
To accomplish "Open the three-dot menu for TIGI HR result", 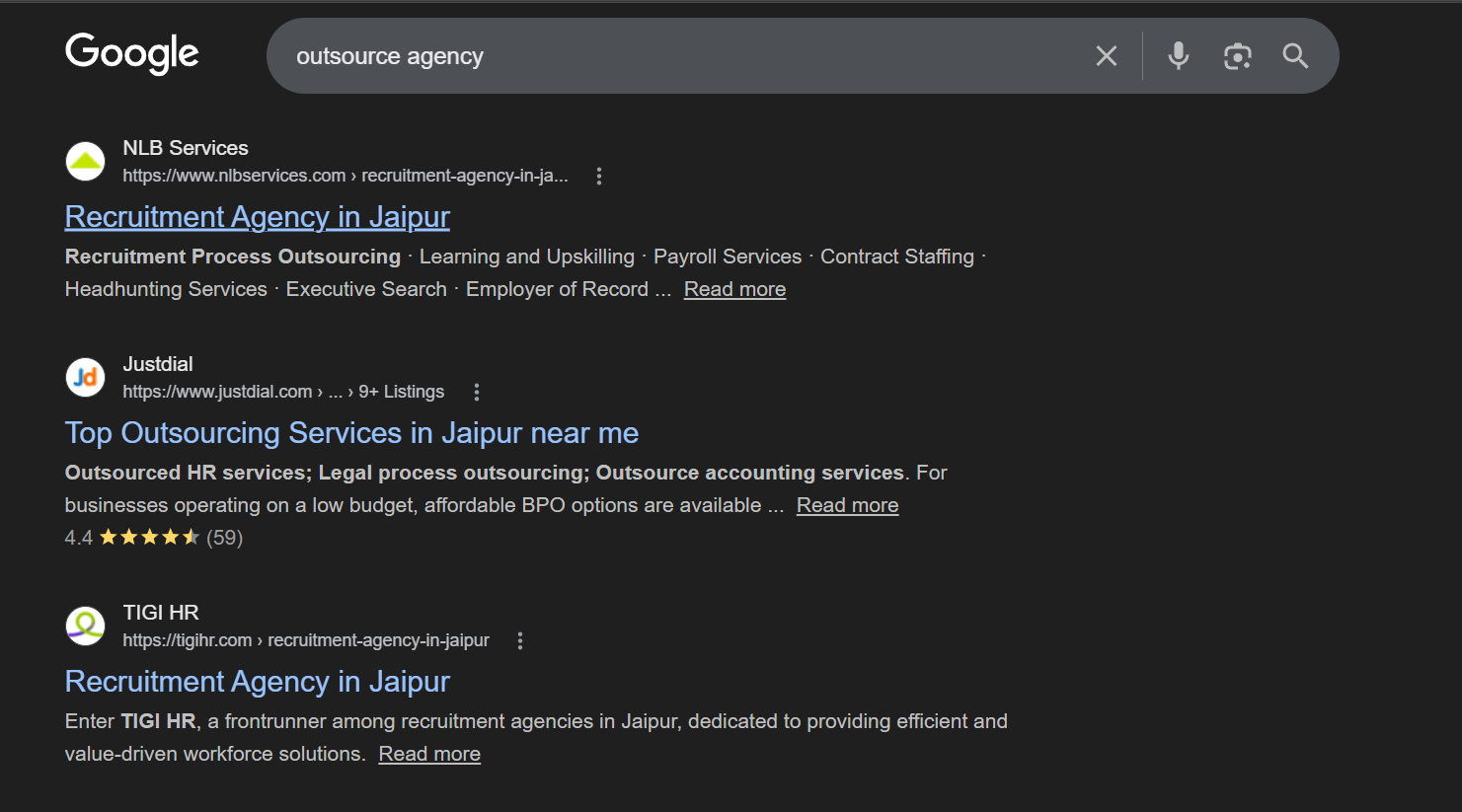I will (x=519, y=640).
